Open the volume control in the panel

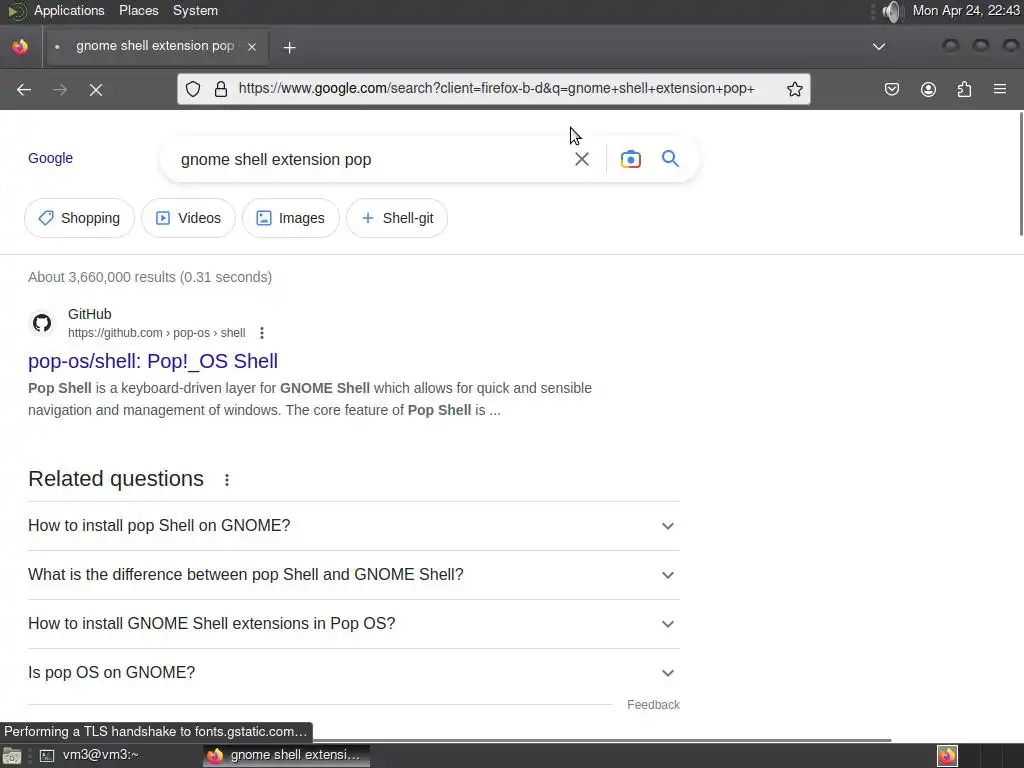point(891,10)
